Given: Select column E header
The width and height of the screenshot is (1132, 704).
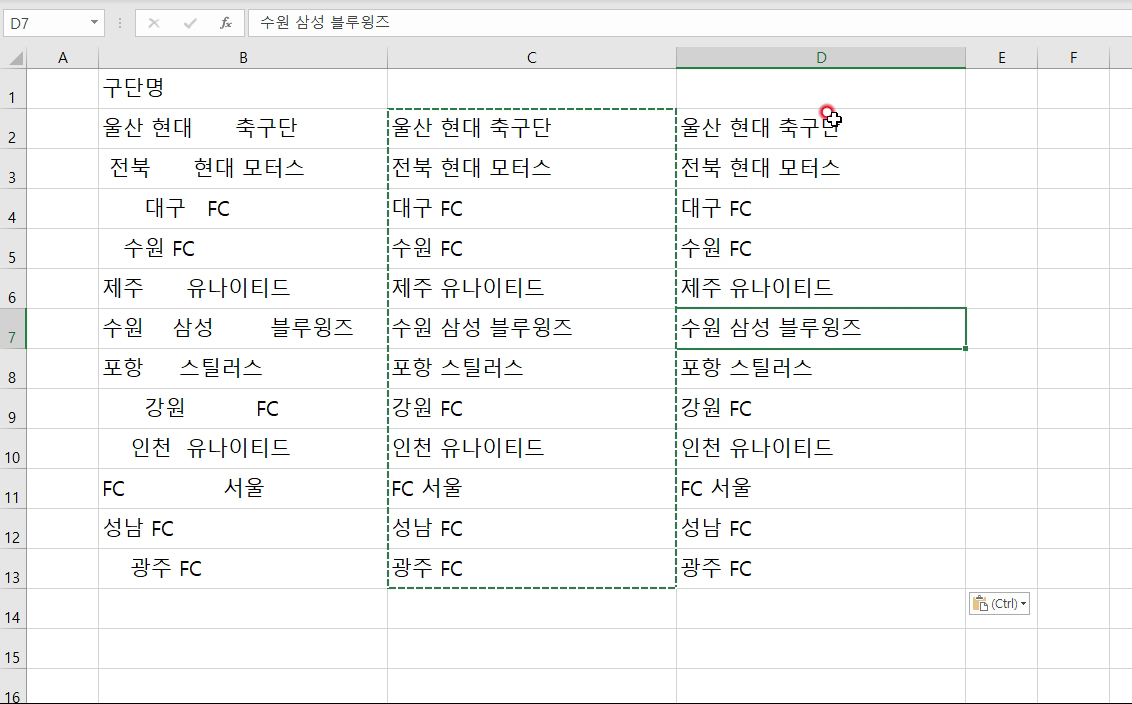Looking at the screenshot, I should click(x=1001, y=58).
